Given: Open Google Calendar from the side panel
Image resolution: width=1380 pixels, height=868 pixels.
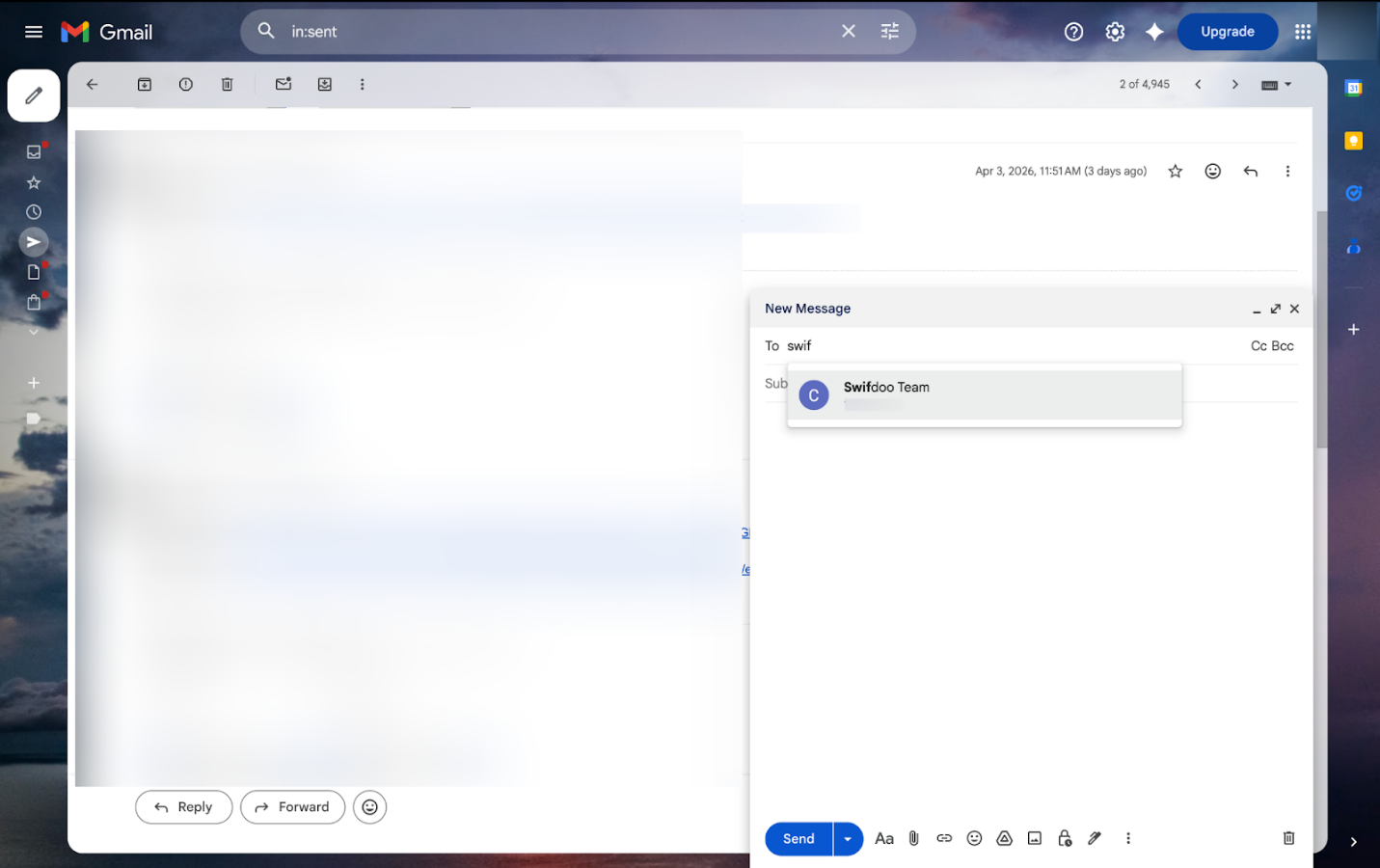Looking at the screenshot, I should click(x=1353, y=87).
